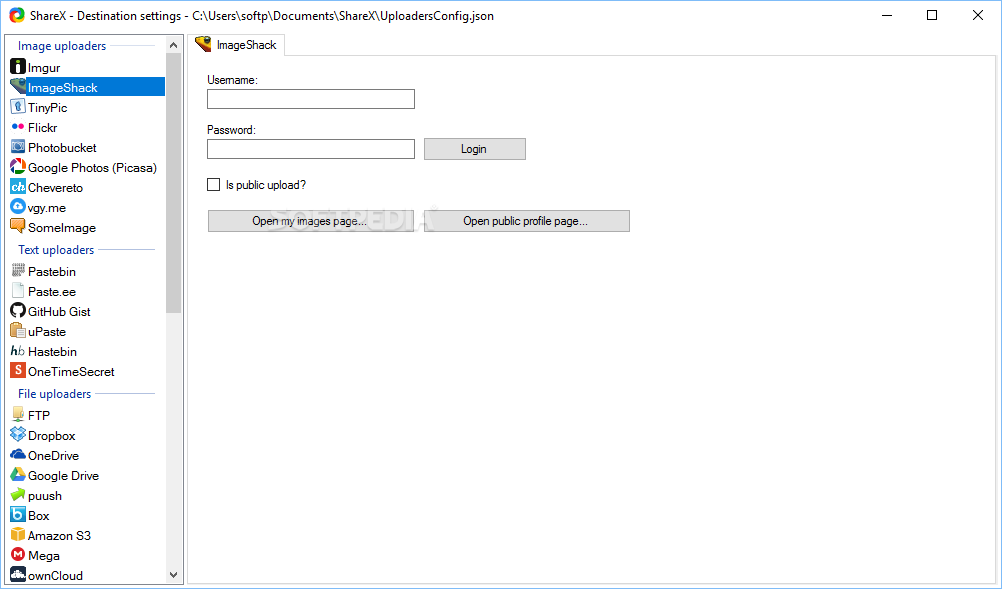
Task: Choose the TinyPic icon
Action: point(18,107)
